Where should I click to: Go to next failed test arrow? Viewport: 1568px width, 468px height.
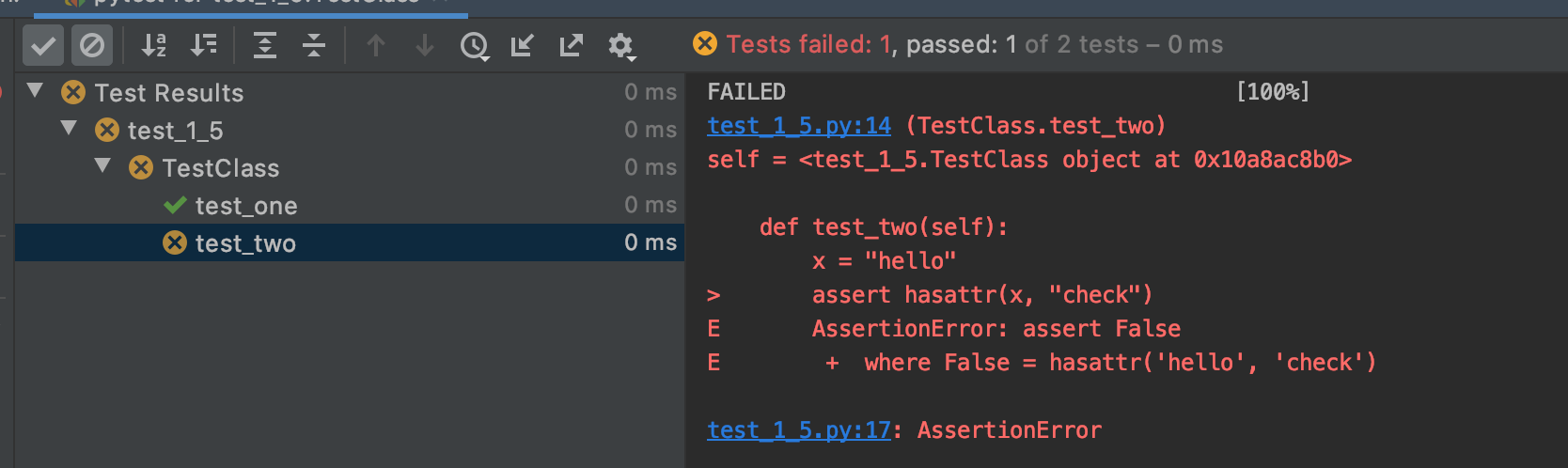click(x=425, y=45)
